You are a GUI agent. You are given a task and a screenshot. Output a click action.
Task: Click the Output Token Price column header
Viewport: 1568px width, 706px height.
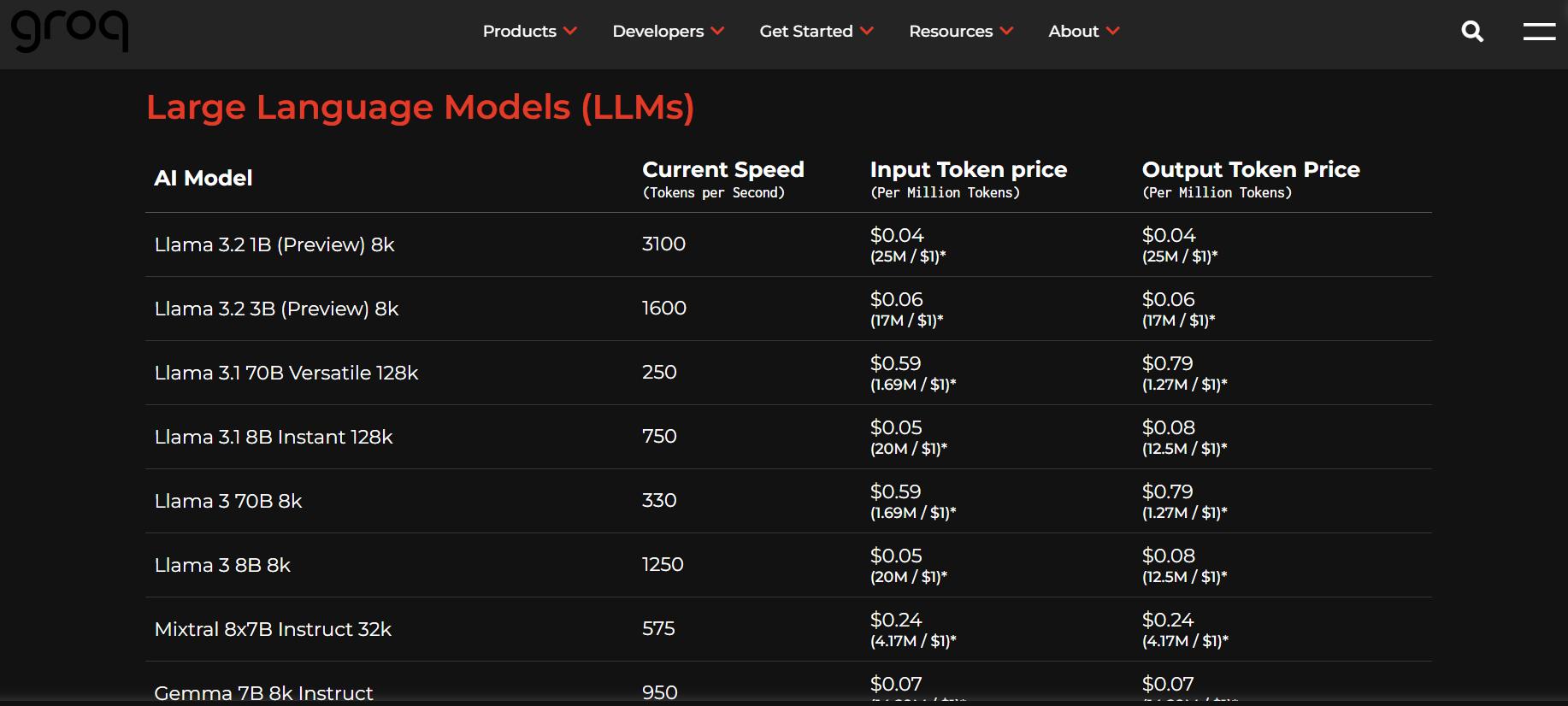click(1250, 169)
